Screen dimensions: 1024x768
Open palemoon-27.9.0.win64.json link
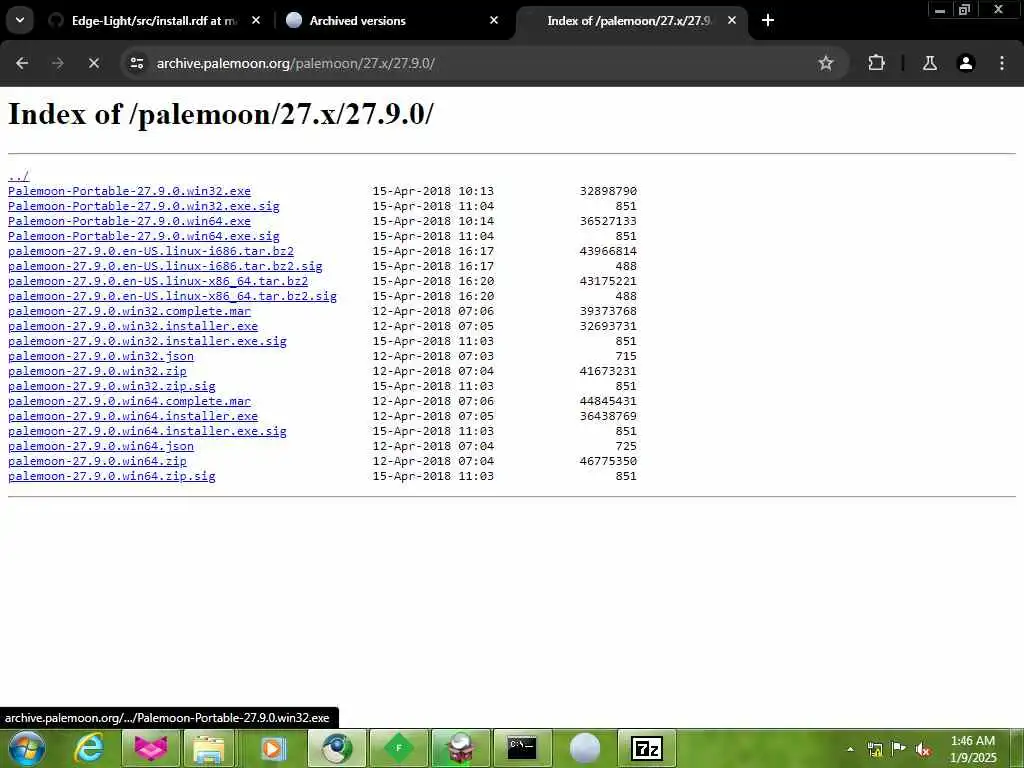pos(101,447)
